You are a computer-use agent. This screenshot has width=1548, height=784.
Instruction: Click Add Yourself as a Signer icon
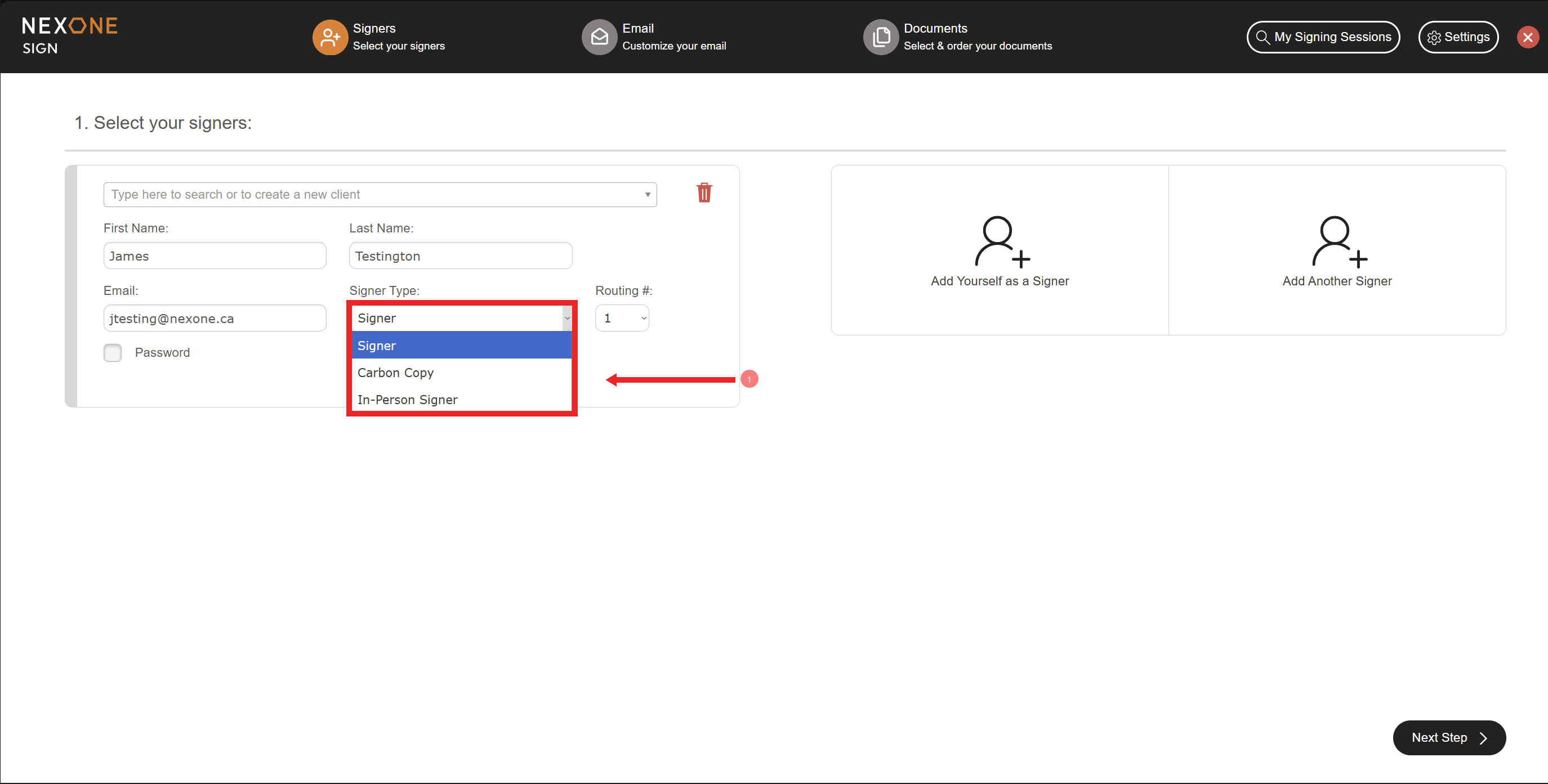1001,241
